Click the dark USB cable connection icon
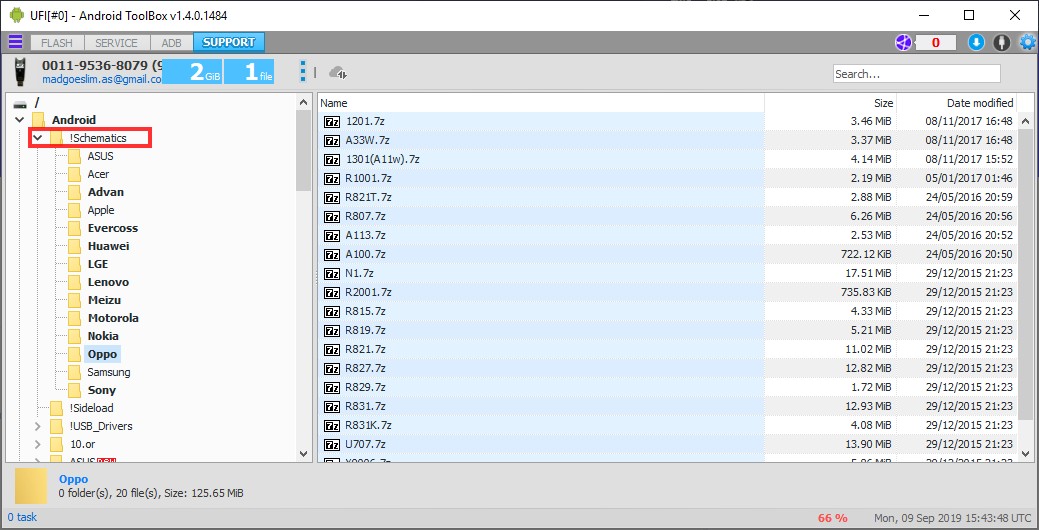The height and width of the screenshot is (530, 1039). 1001,42
